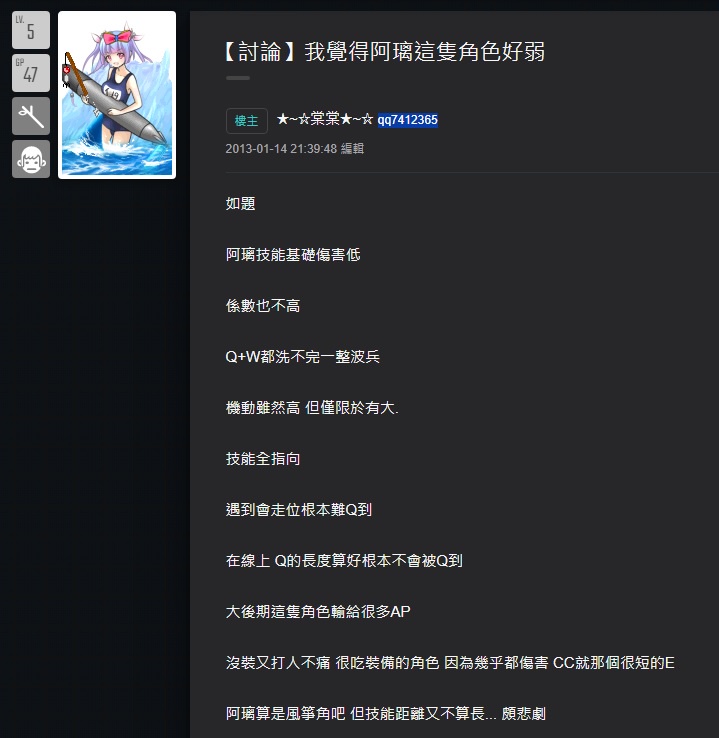Click the line 阿璃技能基礎傷害低
Image resolution: width=719 pixels, height=738 pixels.
tap(293, 255)
